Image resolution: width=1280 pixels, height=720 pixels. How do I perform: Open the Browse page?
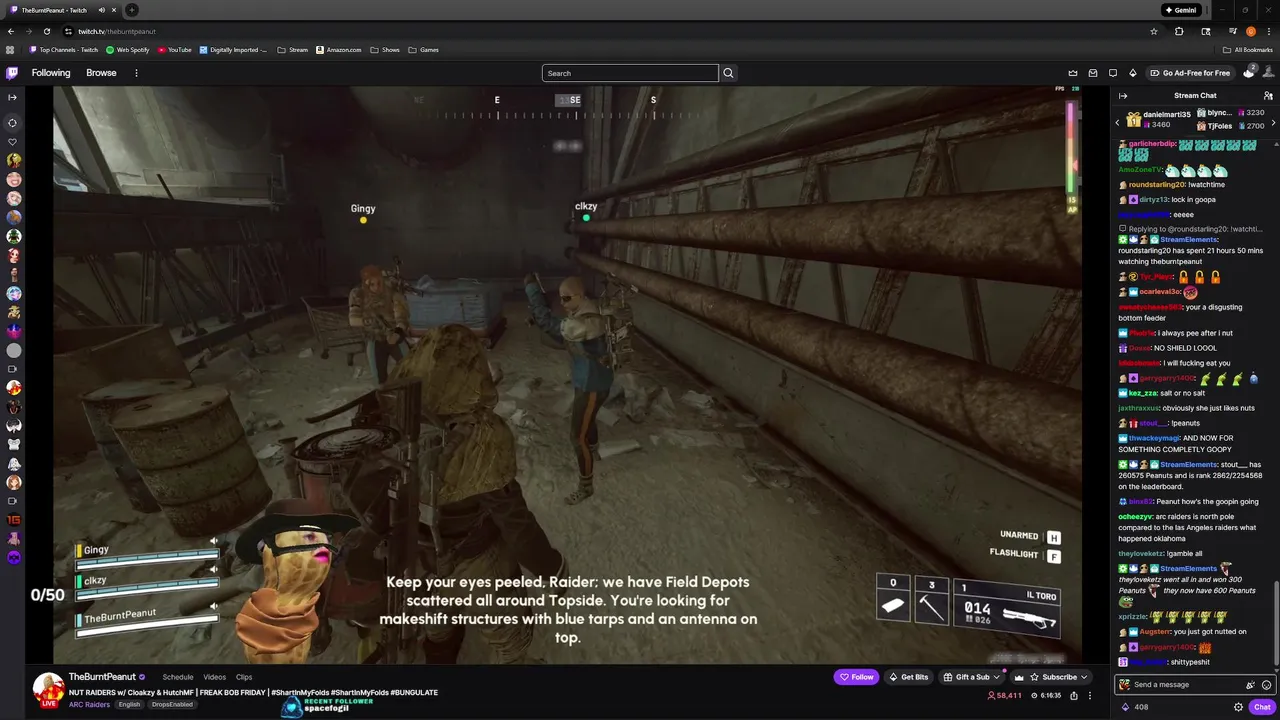(x=101, y=73)
